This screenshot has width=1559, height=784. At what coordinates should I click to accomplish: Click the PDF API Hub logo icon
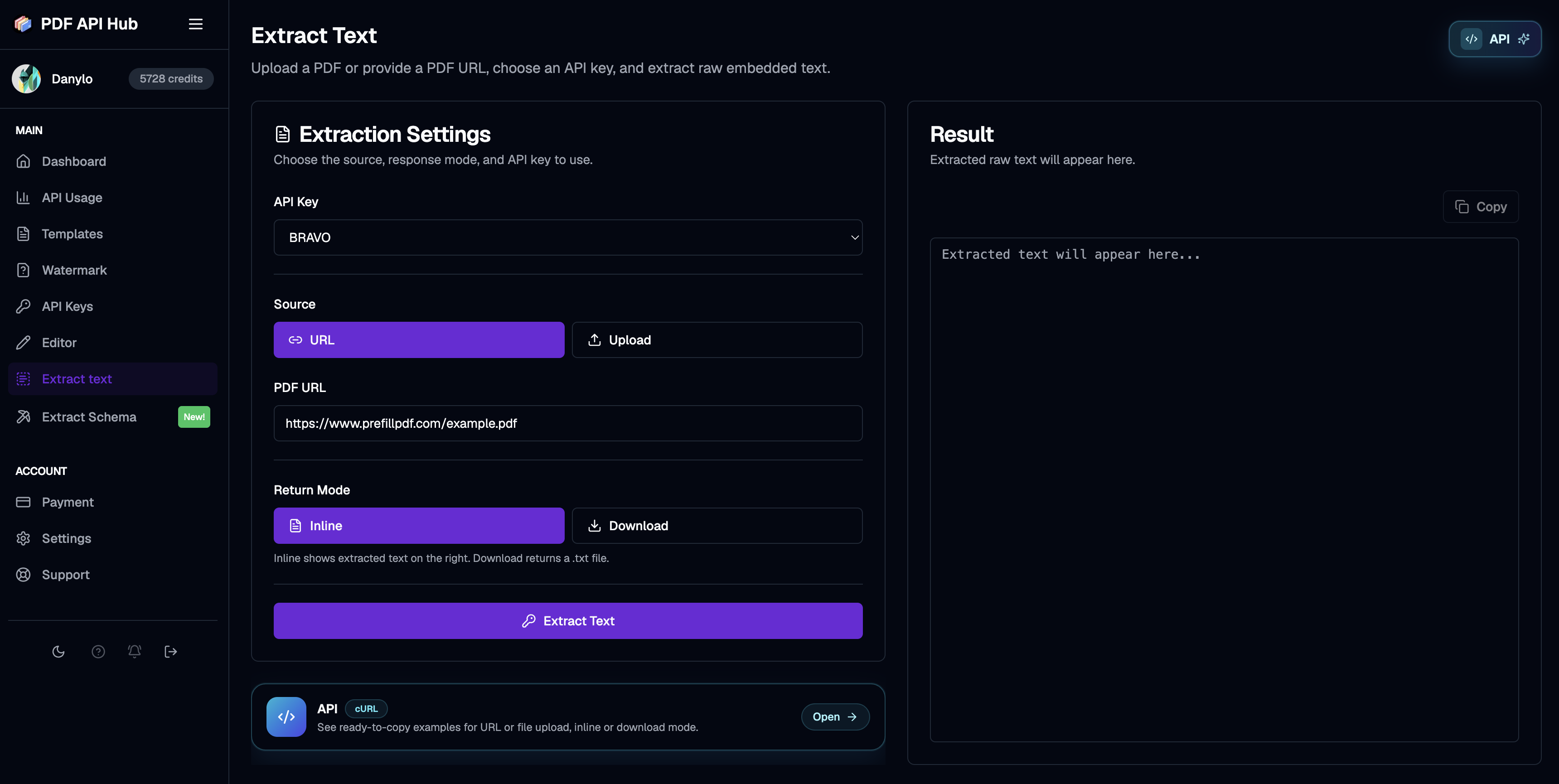coord(23,24)
